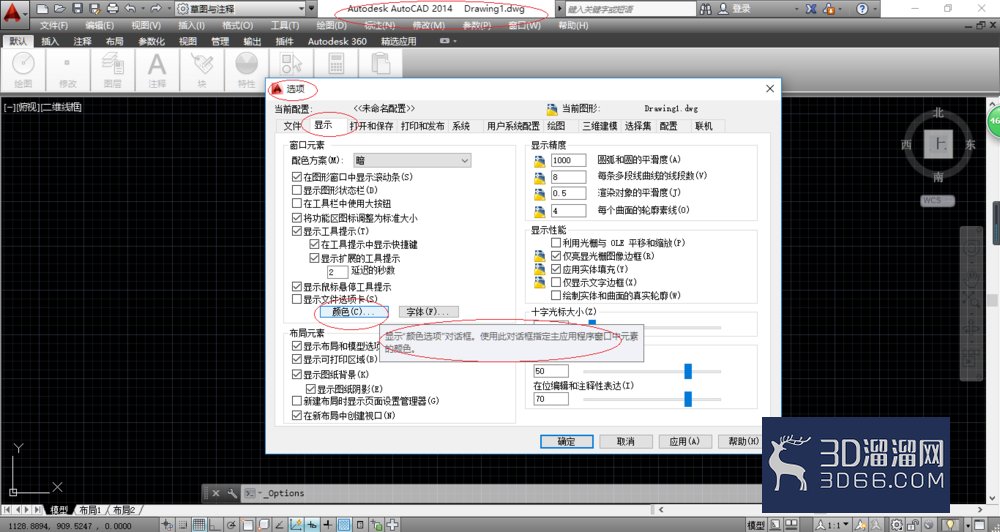Click the 字体(F)... button

pos(429,312)
